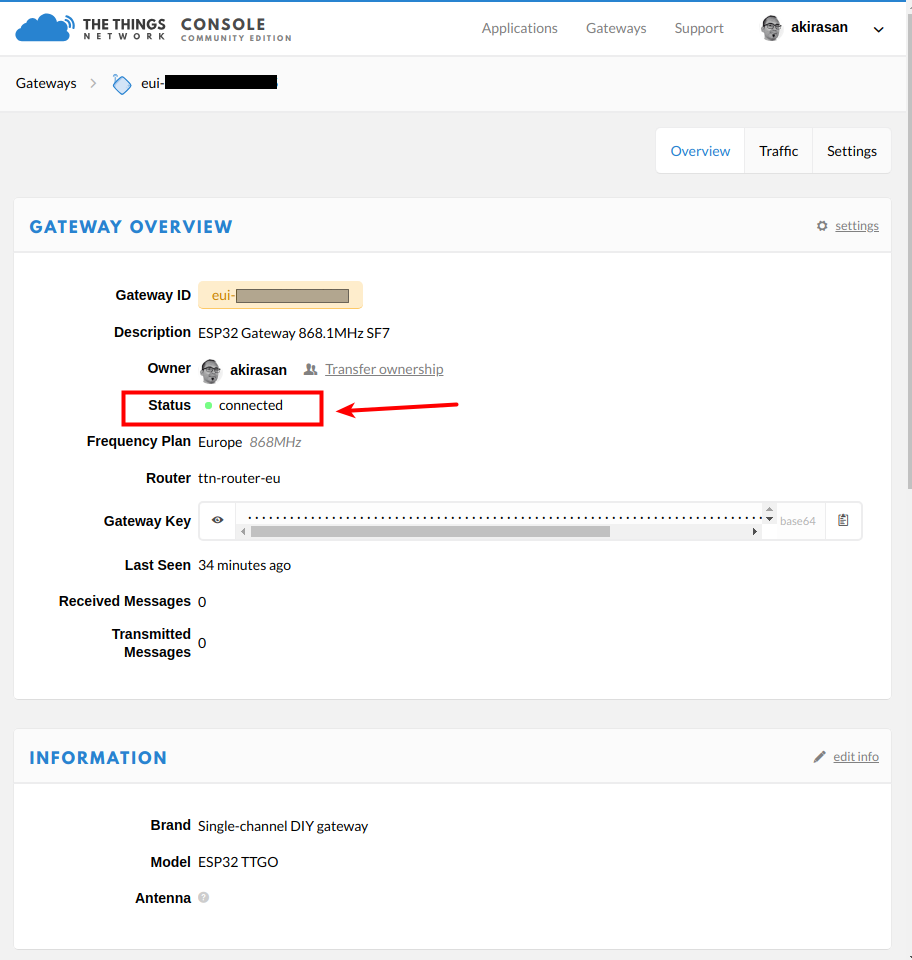
Task: Open the Applications menu item
Action: pos(519,28)
